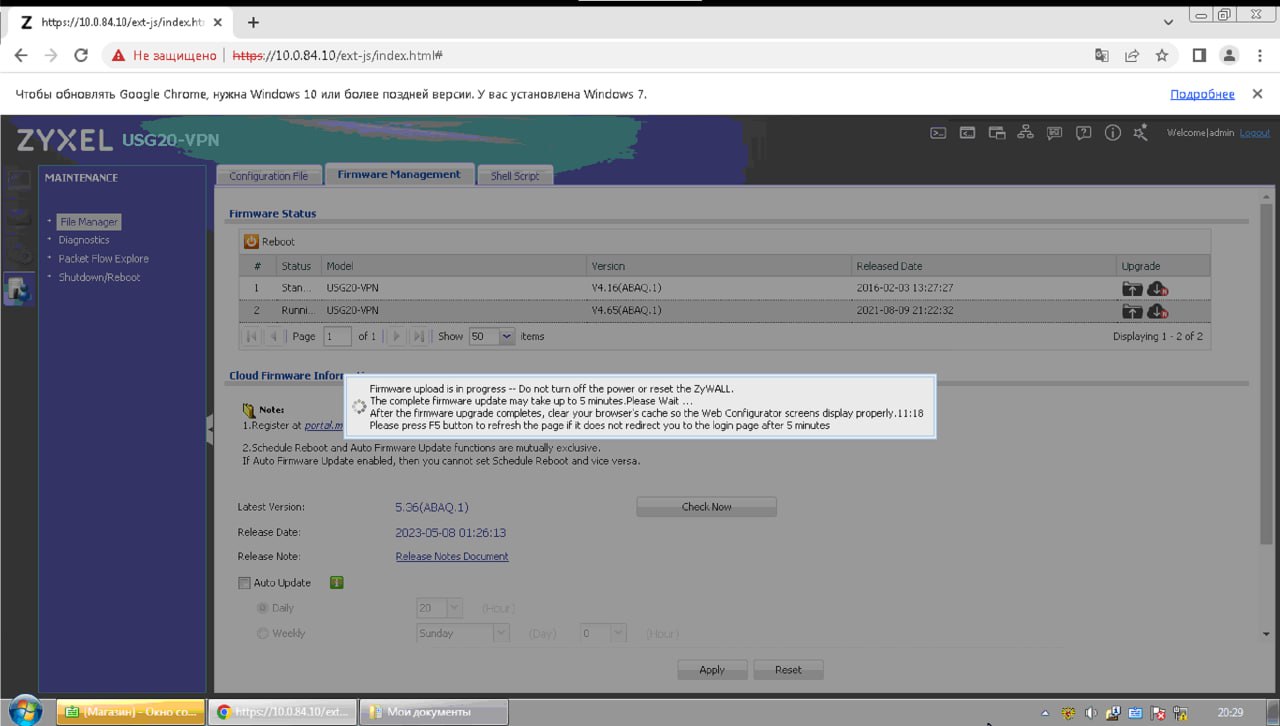Launch the setup wizard wand icon

(1141, 132)
